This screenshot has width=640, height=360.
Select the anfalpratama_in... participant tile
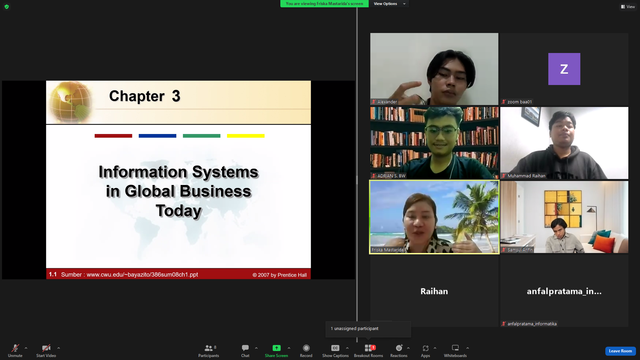(564, 291)
